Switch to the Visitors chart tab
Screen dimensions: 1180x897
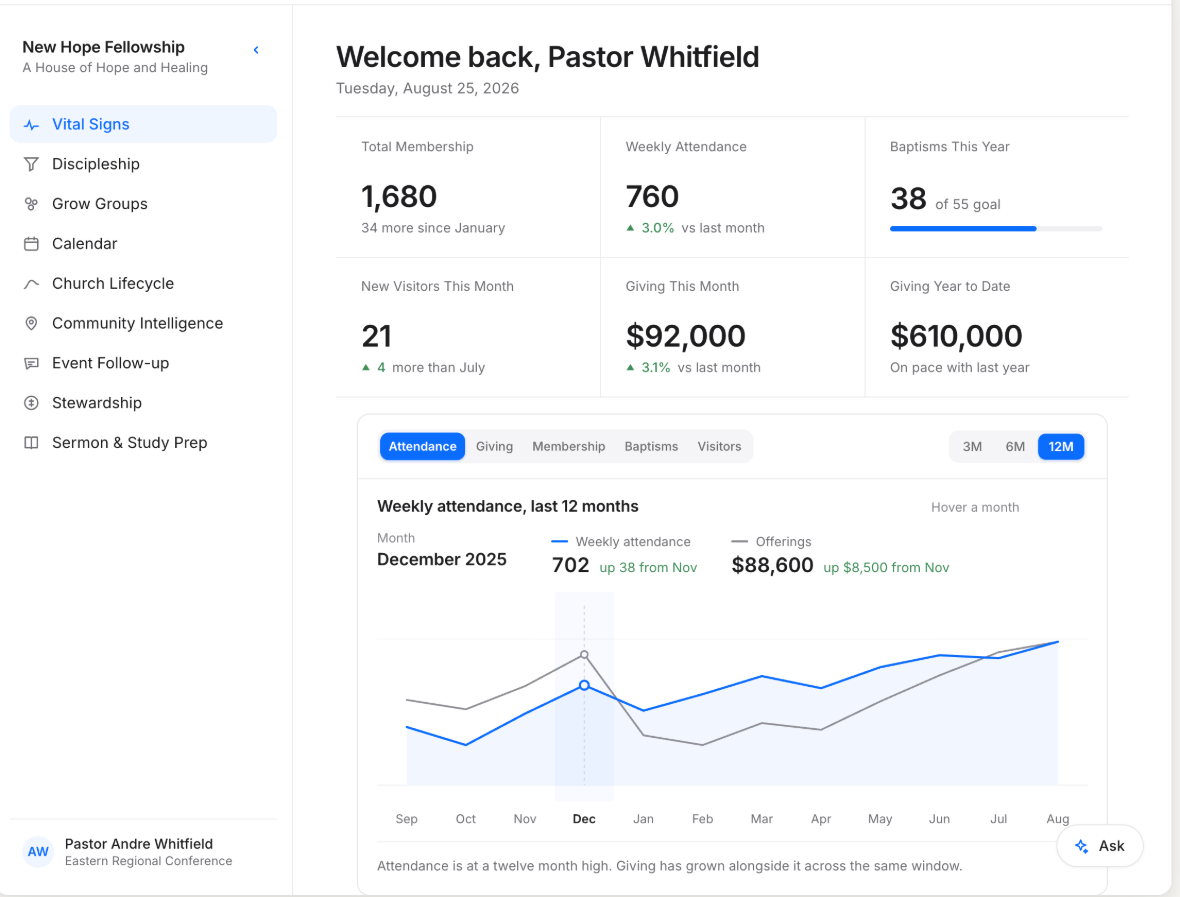[719, 447]
